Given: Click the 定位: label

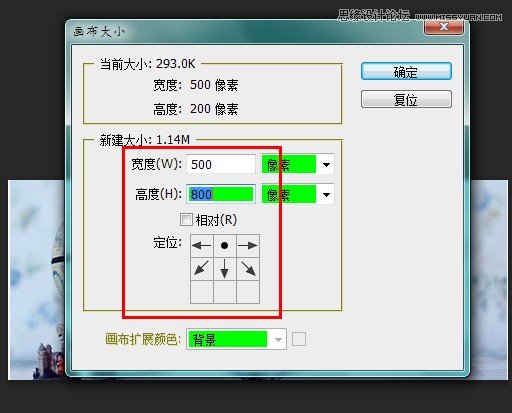Looking at the screenshot, I should (168, 242).
